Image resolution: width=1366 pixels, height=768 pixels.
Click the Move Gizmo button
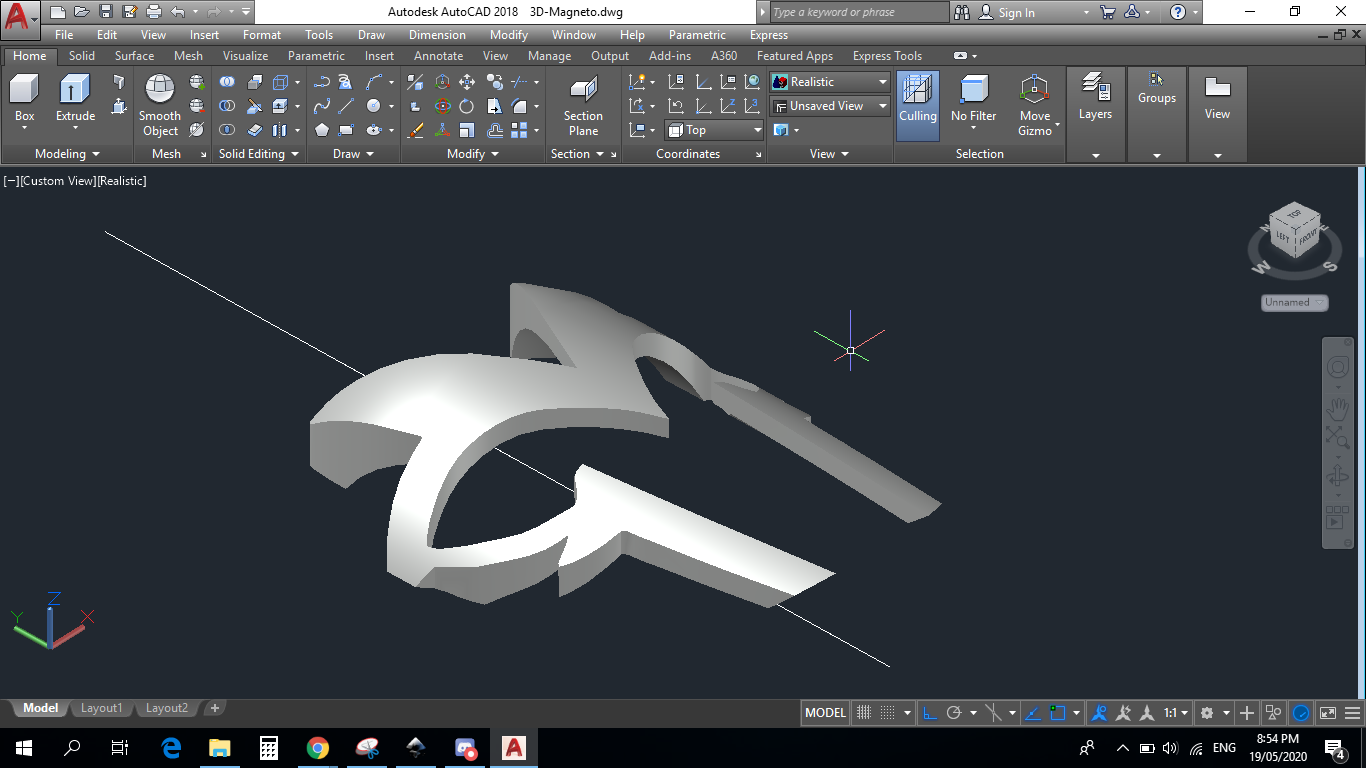(1035, 104)
